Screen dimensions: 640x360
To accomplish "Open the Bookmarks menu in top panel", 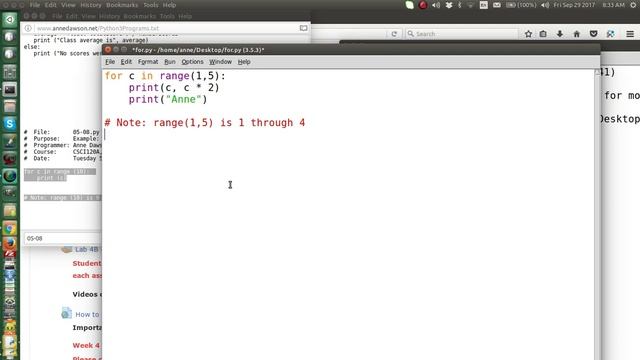I will pyautogui.click(x=122, y=5).
